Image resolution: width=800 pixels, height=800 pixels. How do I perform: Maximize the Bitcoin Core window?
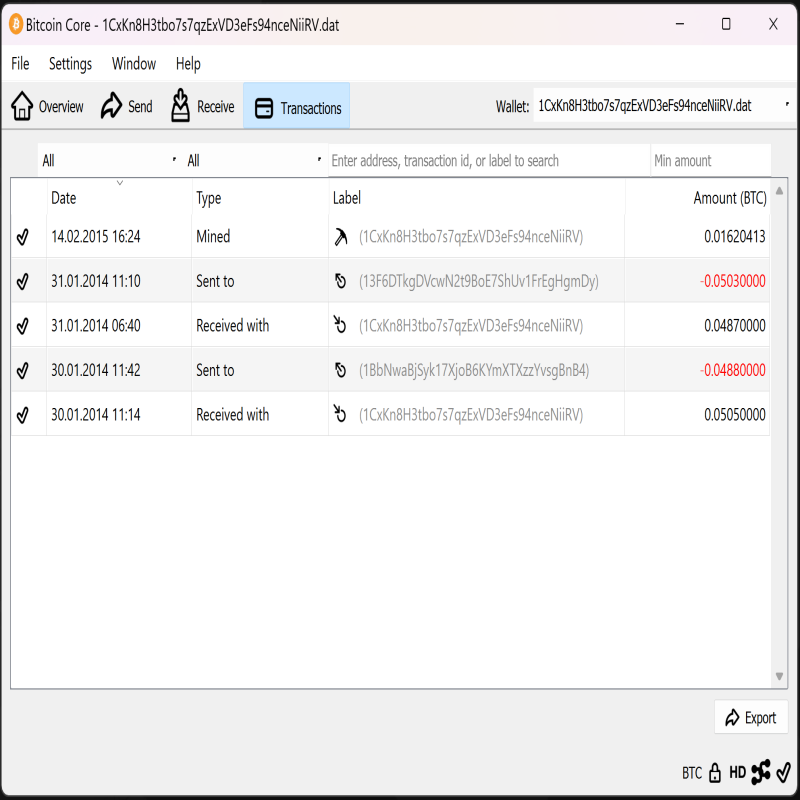(726, 24)
